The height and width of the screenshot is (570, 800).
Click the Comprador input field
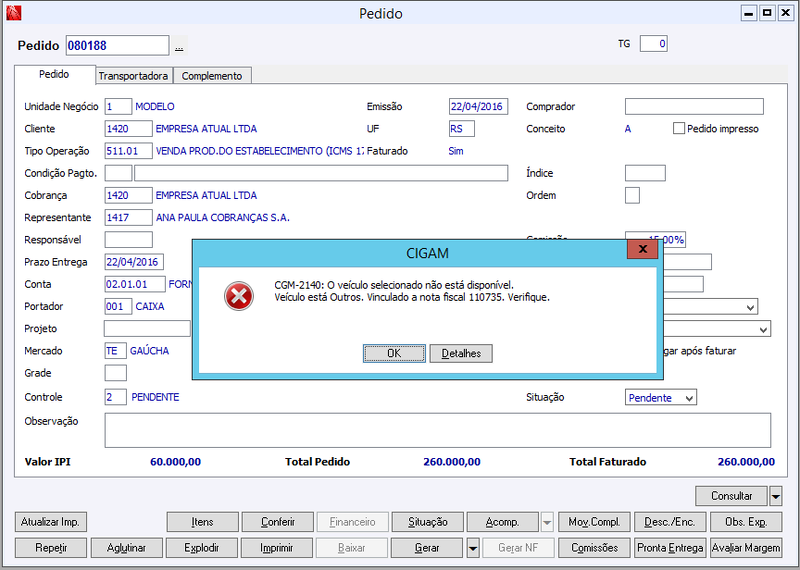coord(694,107)
